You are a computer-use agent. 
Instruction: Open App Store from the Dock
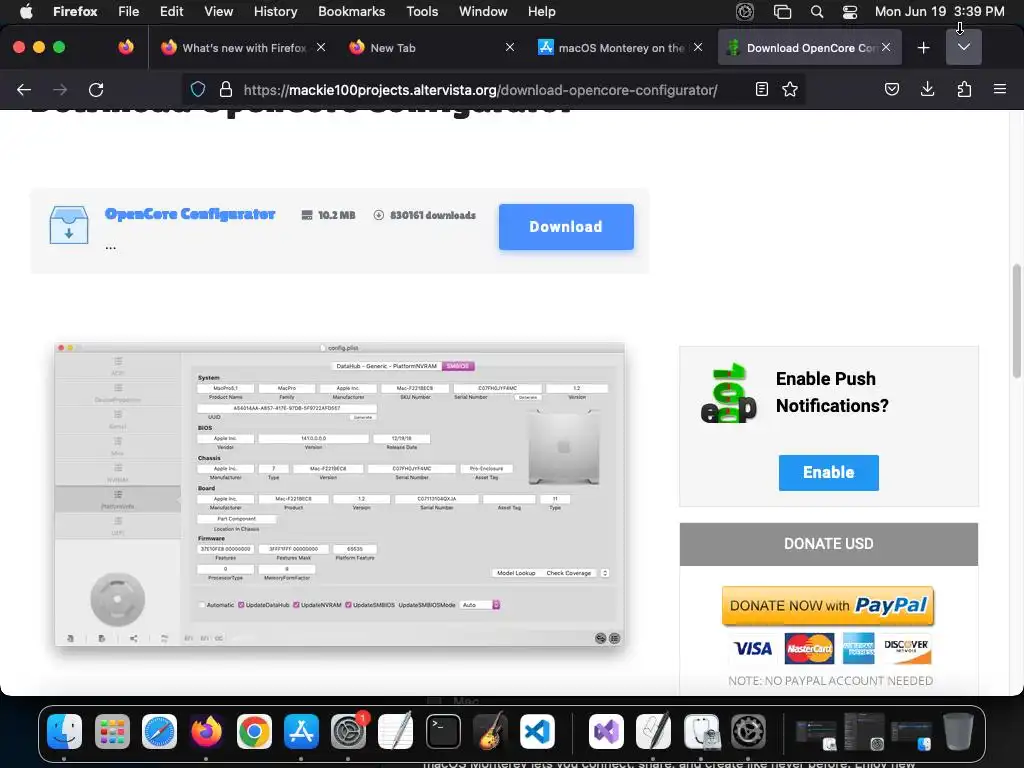(301, 731)
